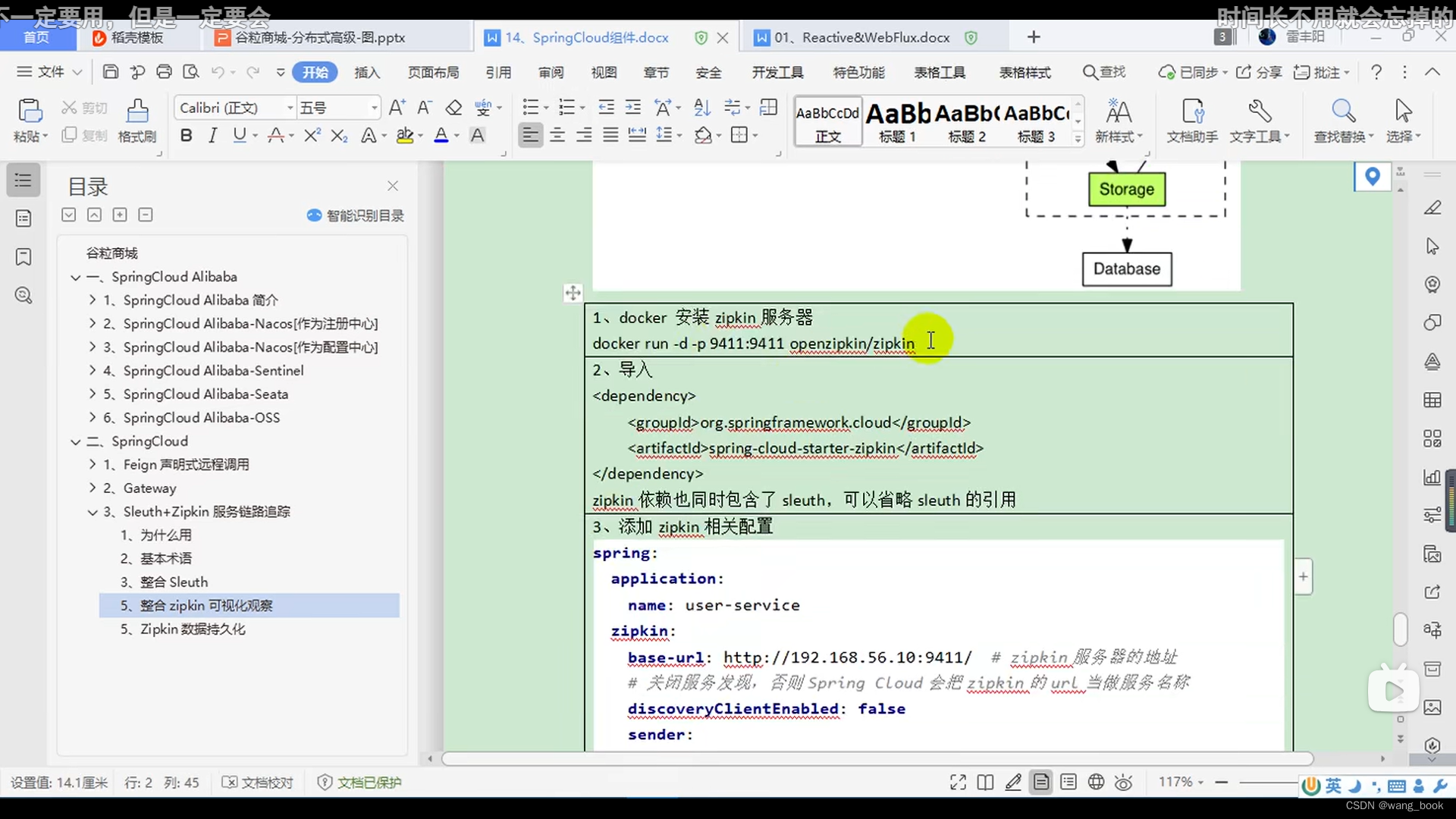
Task: Click the text highlight color swatch
Action: pos(405,135)
